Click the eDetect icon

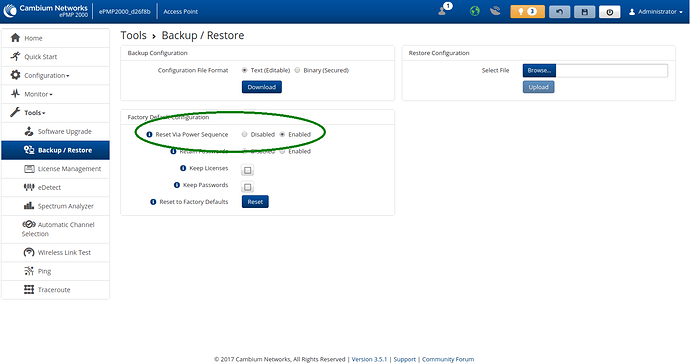(29, 187)
